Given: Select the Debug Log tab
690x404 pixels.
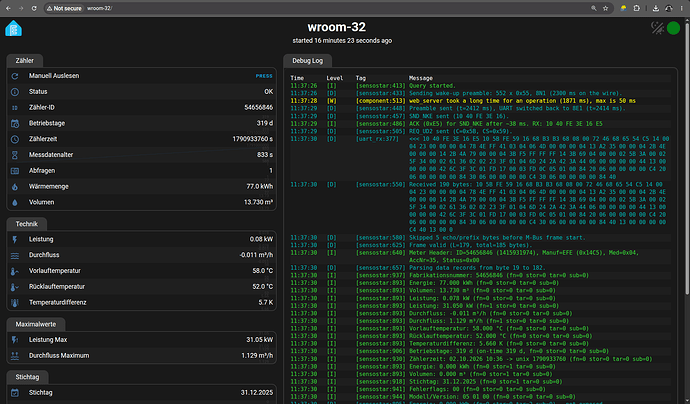Looking at the screenshot, I should (308, 61).
